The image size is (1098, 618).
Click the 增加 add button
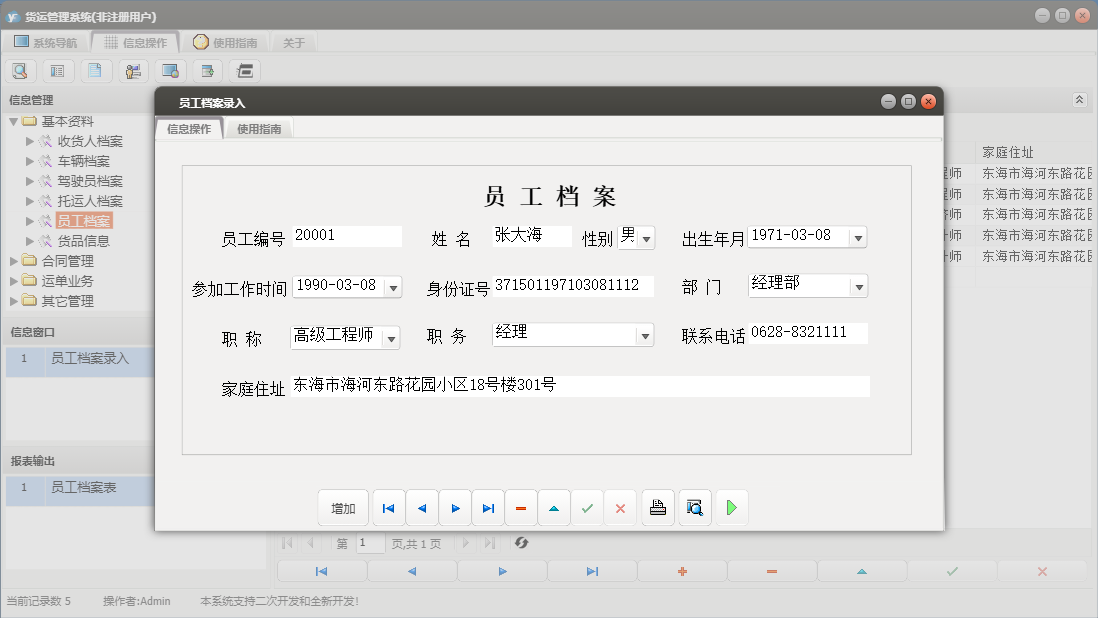(343, 507)
